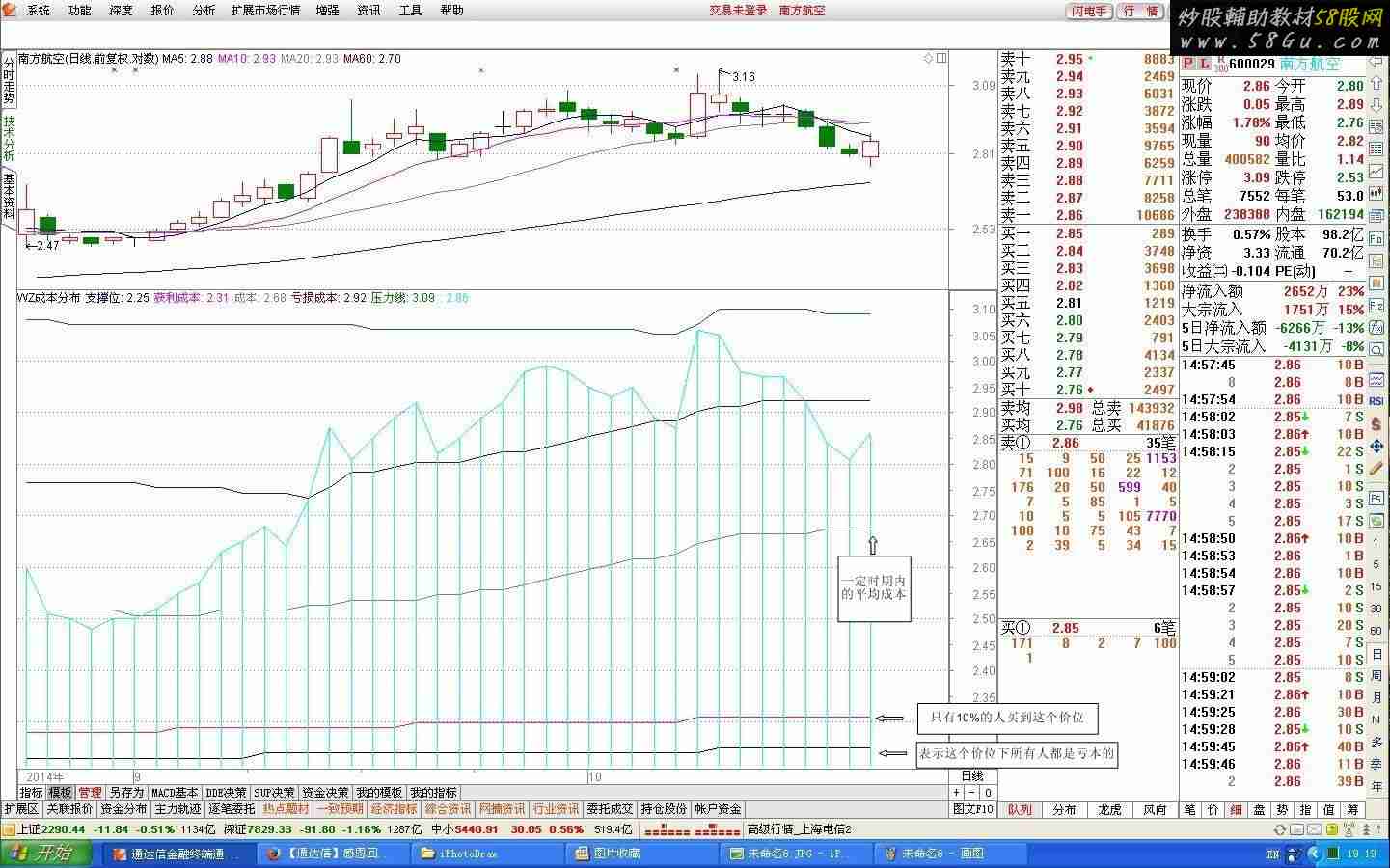Click the 持仓股份 bottom tab
This screenshot has width=1390, height=868.
[x=664, y=809]
